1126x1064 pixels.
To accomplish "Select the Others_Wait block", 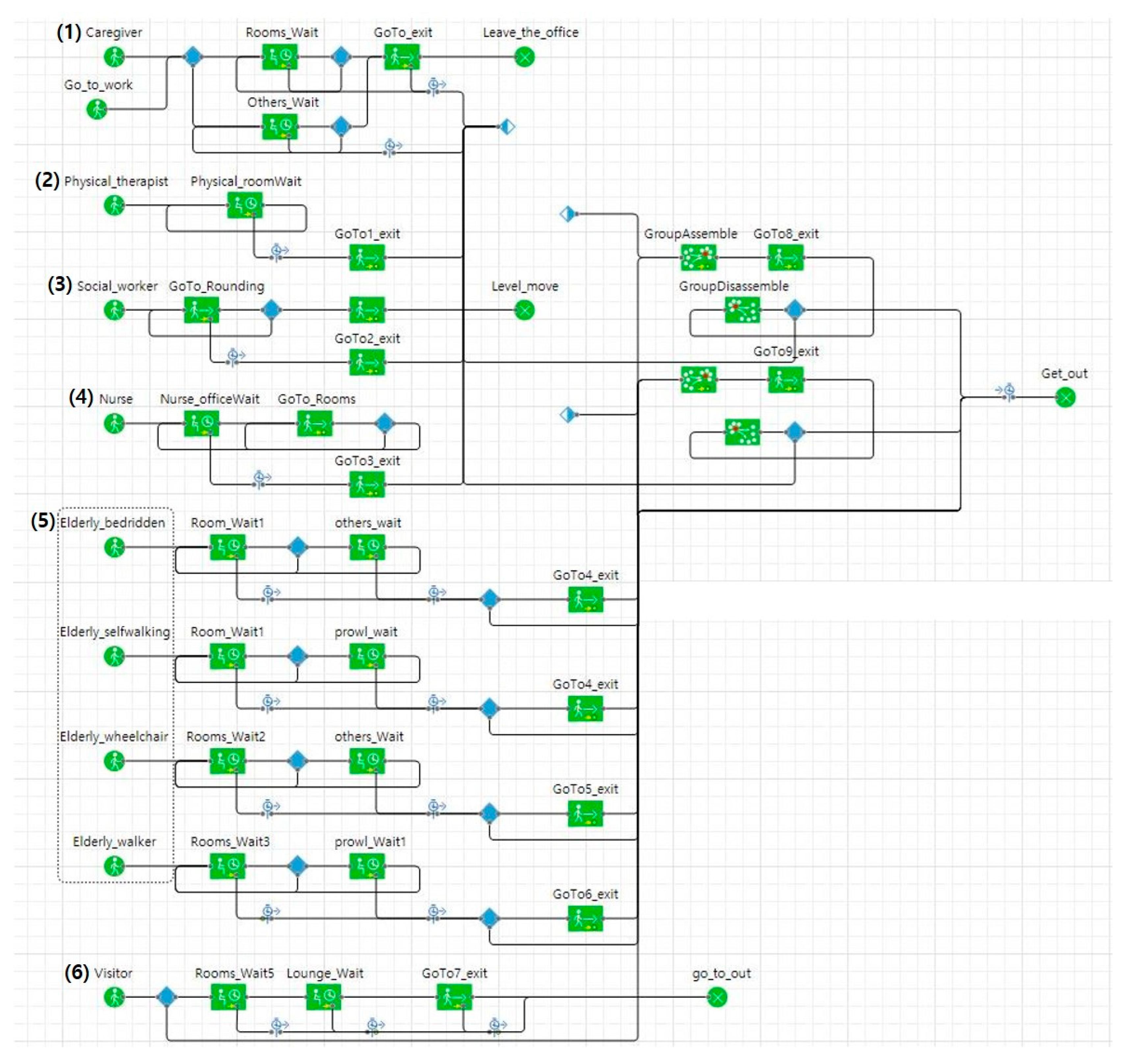I will [279, 126].
